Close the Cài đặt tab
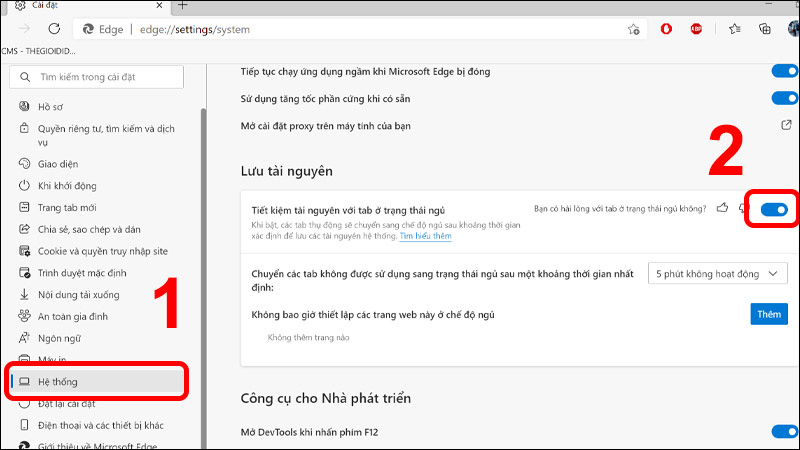This screenshot has width=800, height=450. (159, 5)
